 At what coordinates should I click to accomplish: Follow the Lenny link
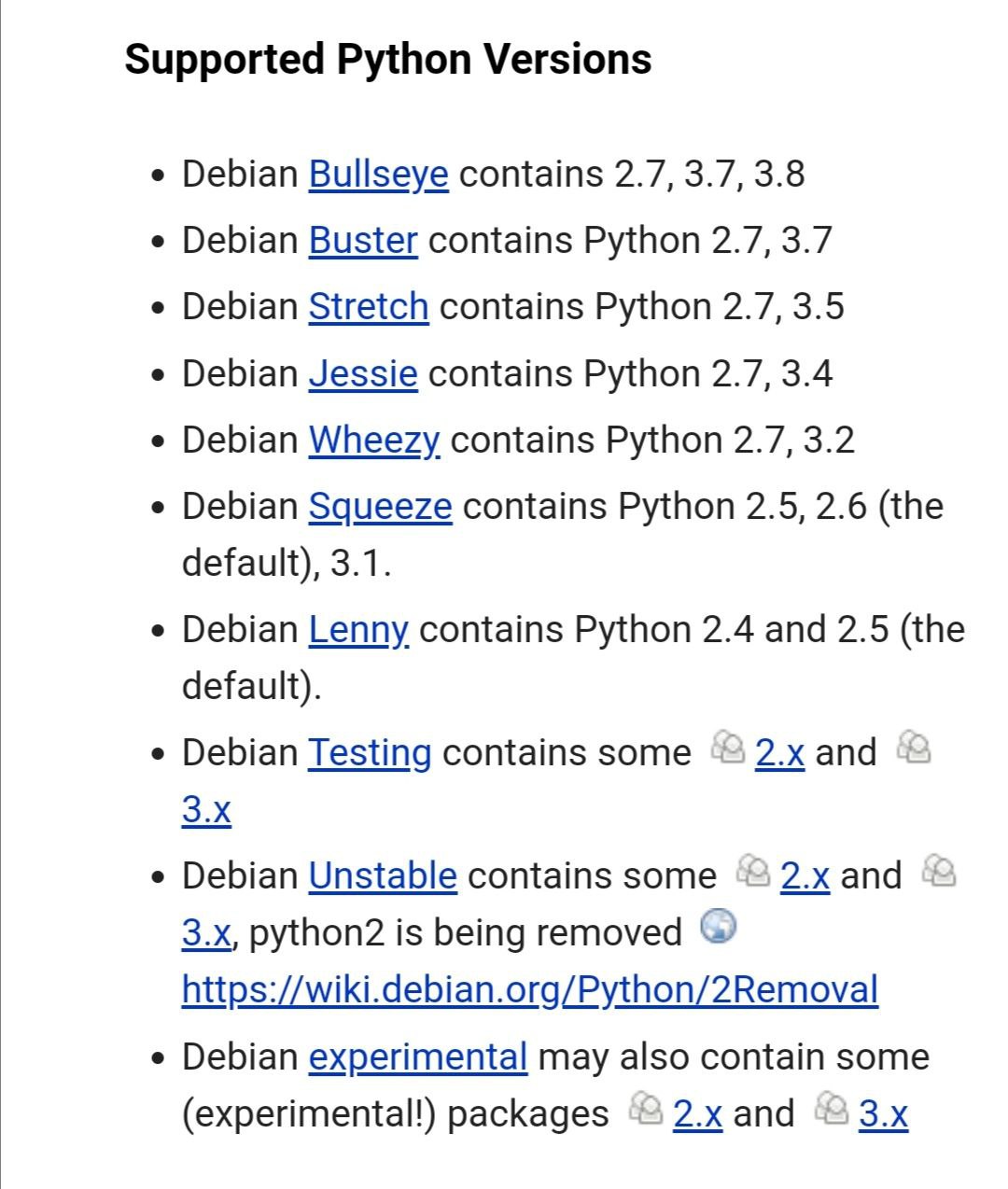coord(358,630)
